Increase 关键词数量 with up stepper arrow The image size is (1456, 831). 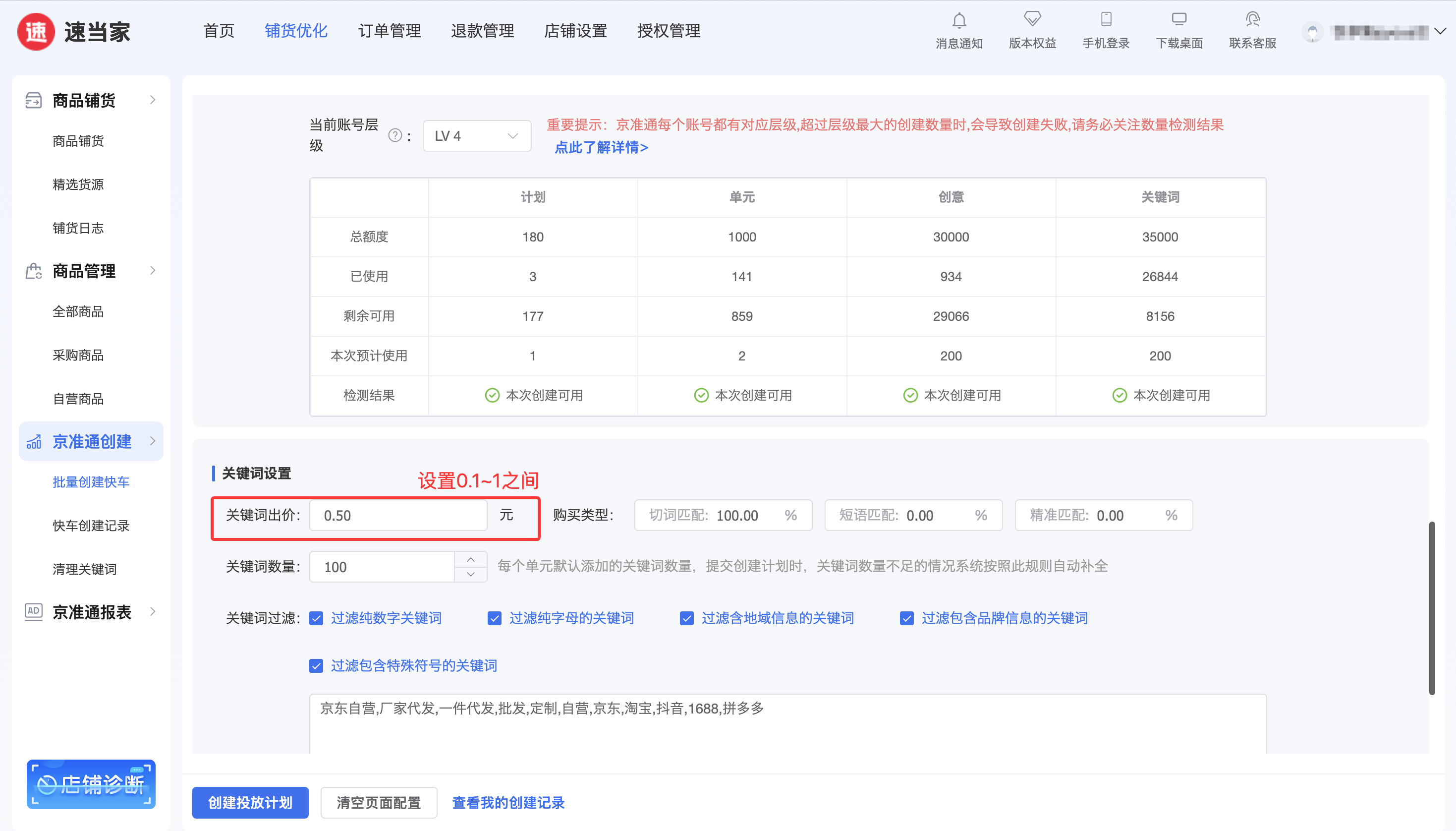point(470,559)
